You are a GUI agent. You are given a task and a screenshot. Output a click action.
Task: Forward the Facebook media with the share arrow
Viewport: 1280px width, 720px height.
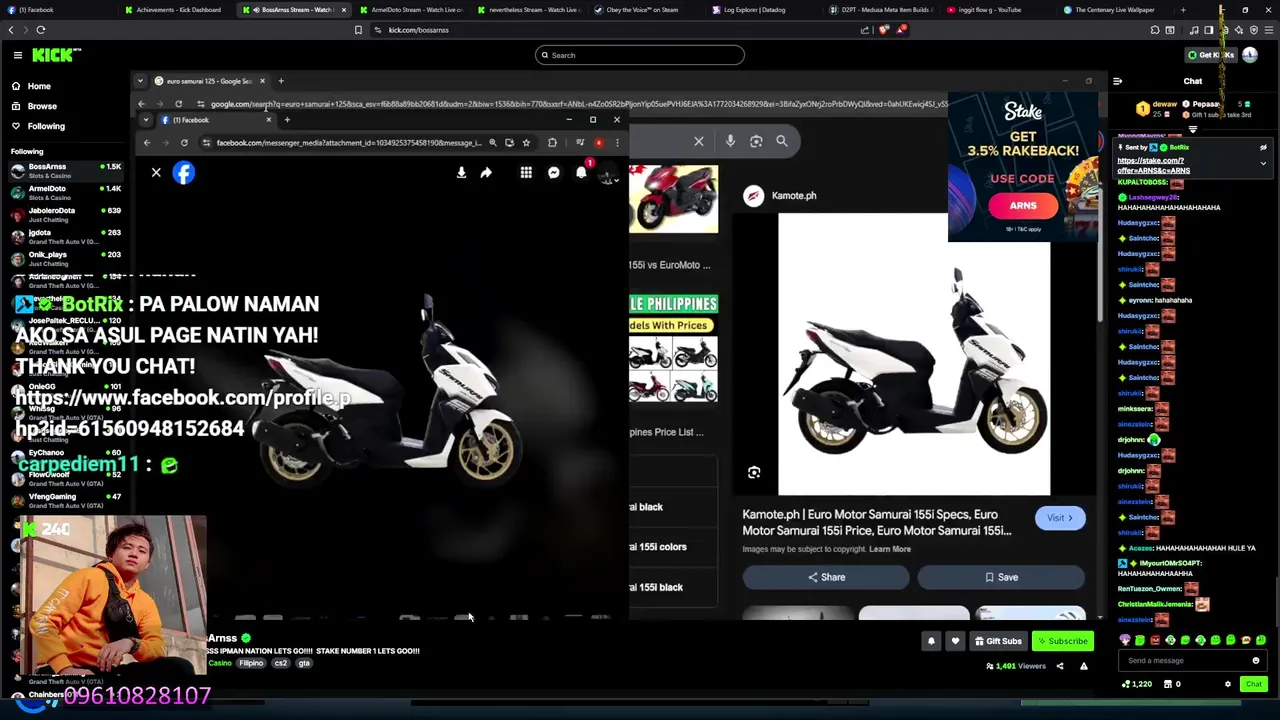486,173
